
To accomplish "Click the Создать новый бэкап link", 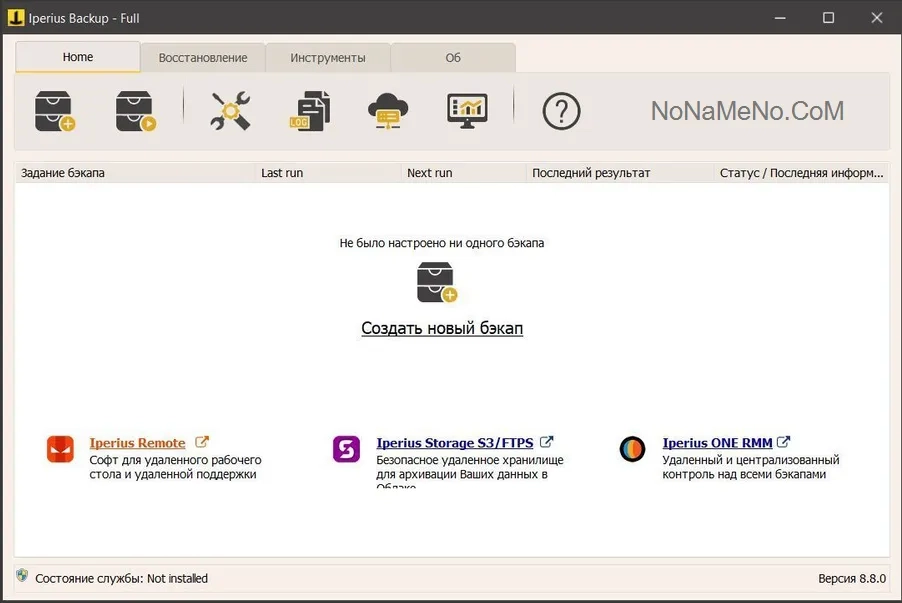I will coord(442,328).
